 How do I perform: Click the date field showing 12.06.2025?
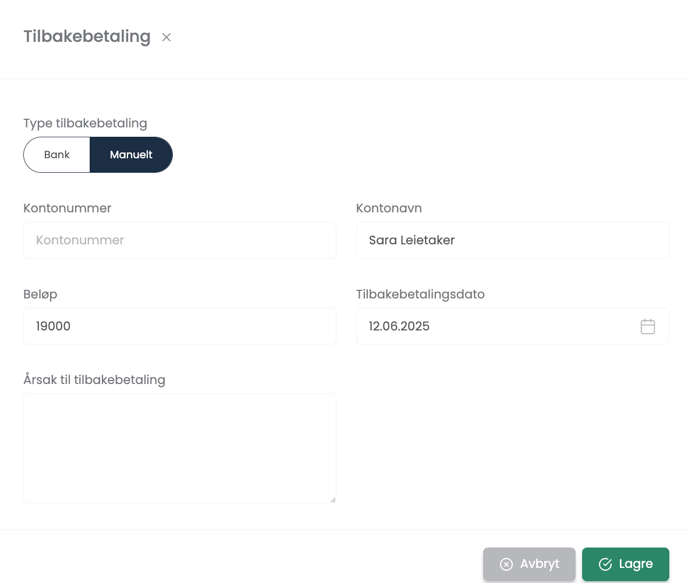[512, 326]
